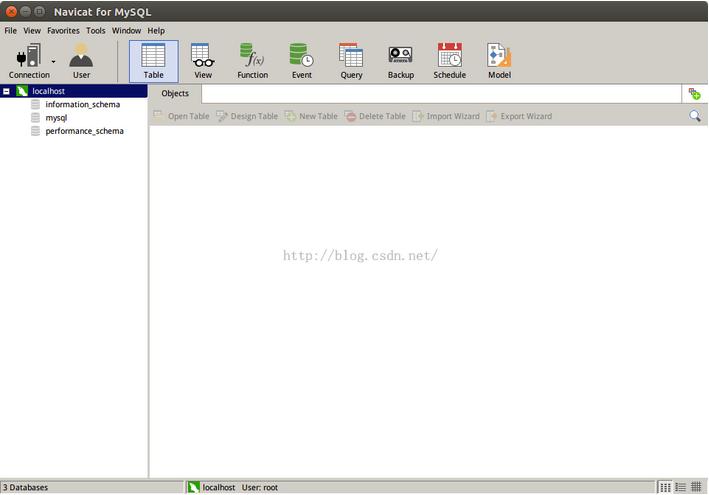The height and width of the screenshot is (495, 709).
Task: Click the mysql database icon
Action: click(x=35, y=118)
